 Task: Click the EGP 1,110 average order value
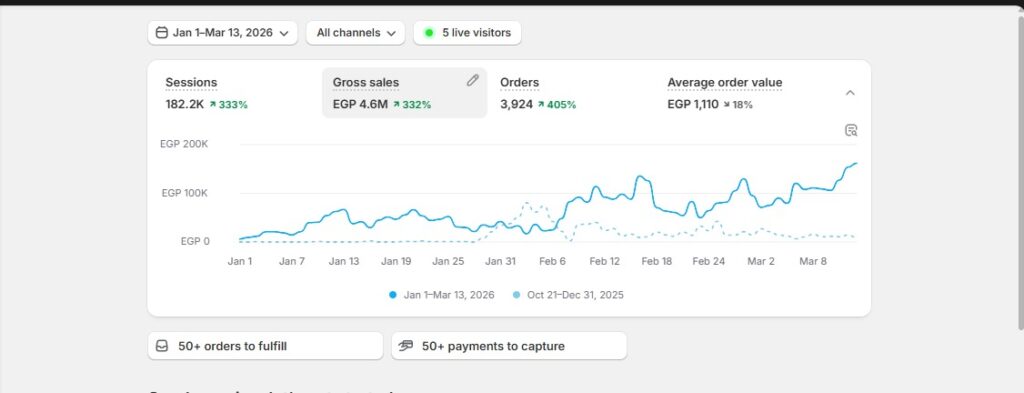click(x=693, y=104)
